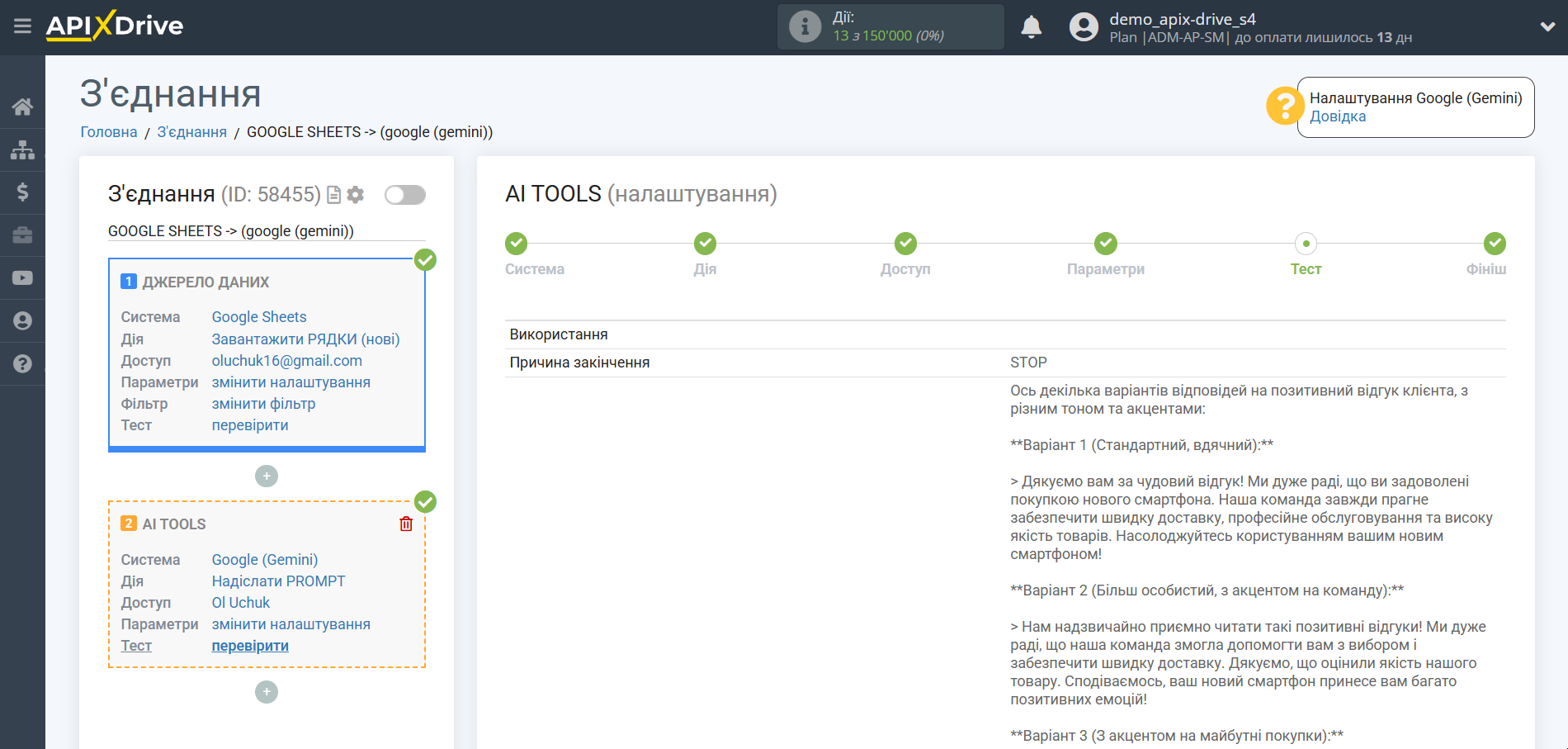Click the document copy icon beside connection ID
This screenshot has height=749, width=1568.
(x=334, y=195)
